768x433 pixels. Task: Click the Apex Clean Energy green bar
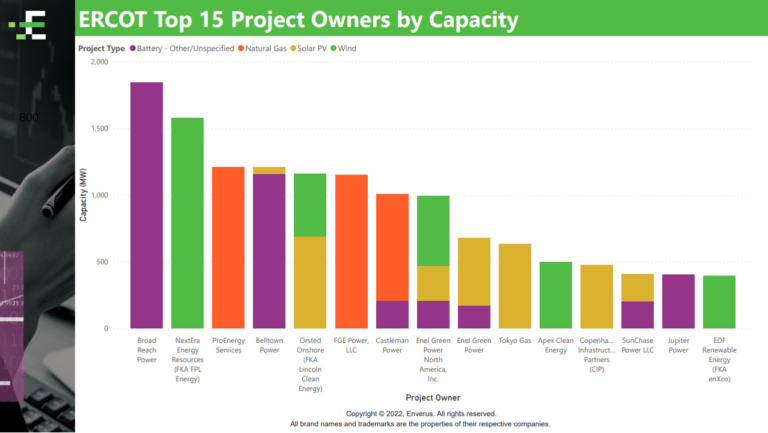[555, 295]
